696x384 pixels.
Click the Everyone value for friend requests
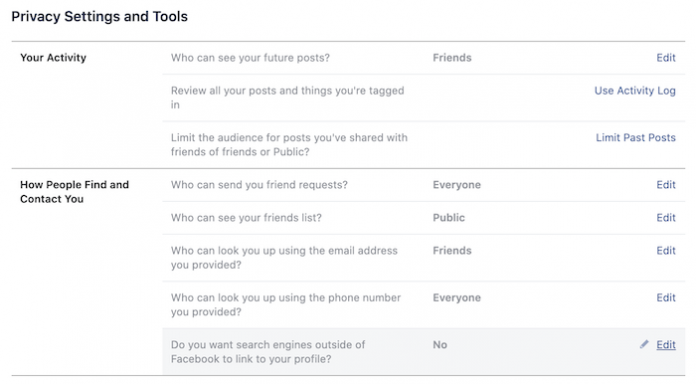click(457, 185)
